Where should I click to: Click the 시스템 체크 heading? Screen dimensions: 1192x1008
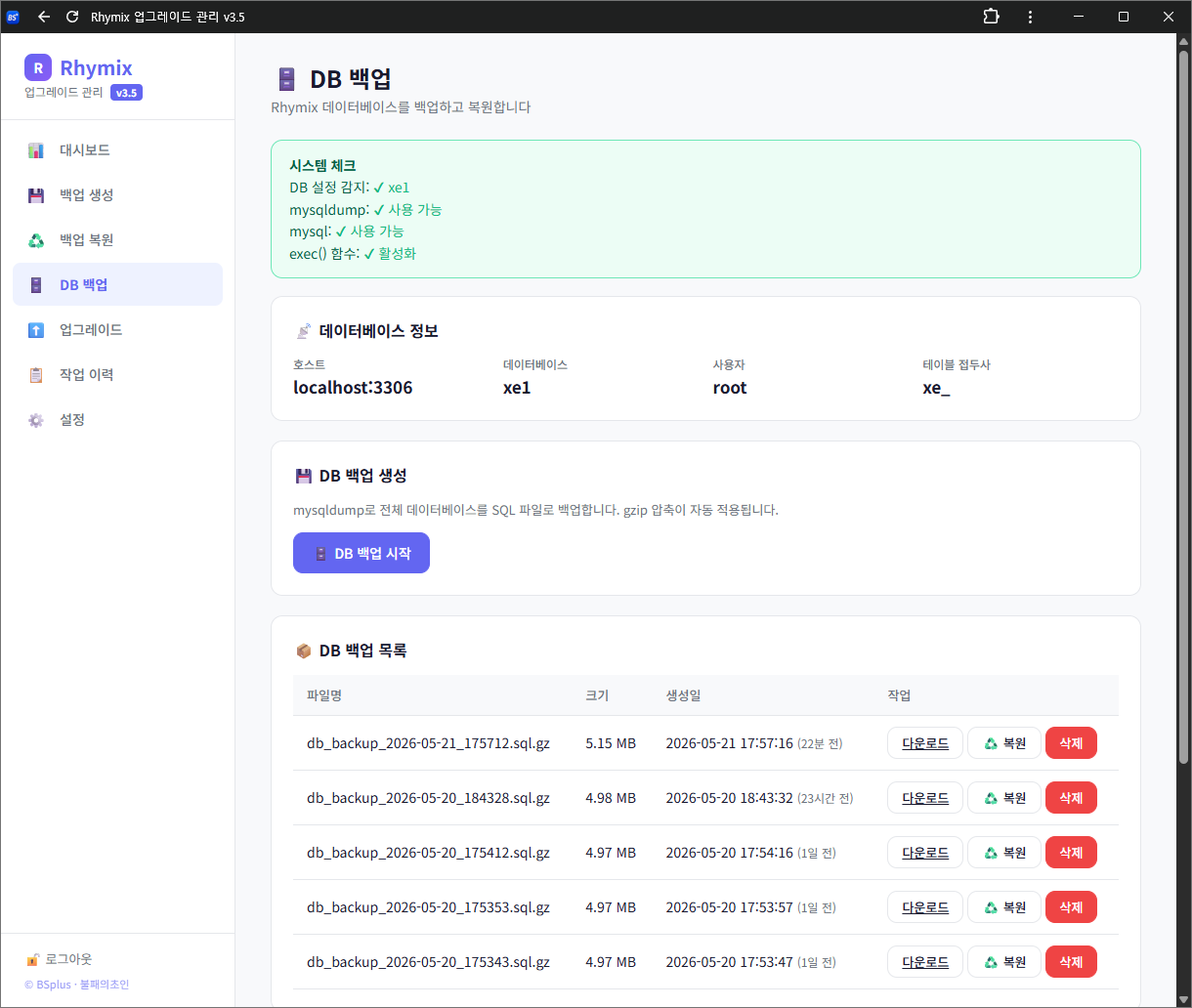(322, 166)
